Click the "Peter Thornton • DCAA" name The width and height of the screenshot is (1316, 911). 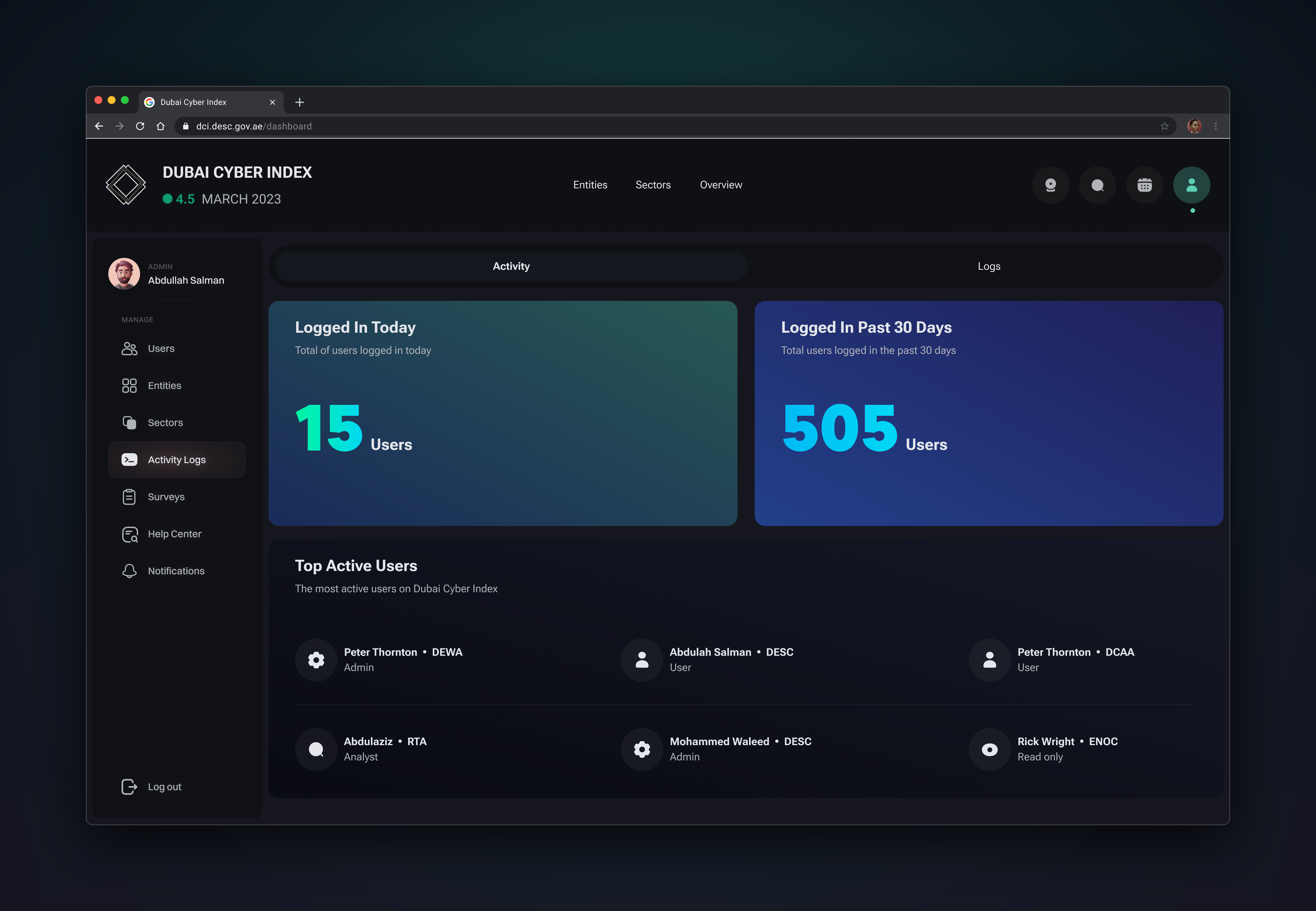pyautogui.click(x=1076, y=653)
